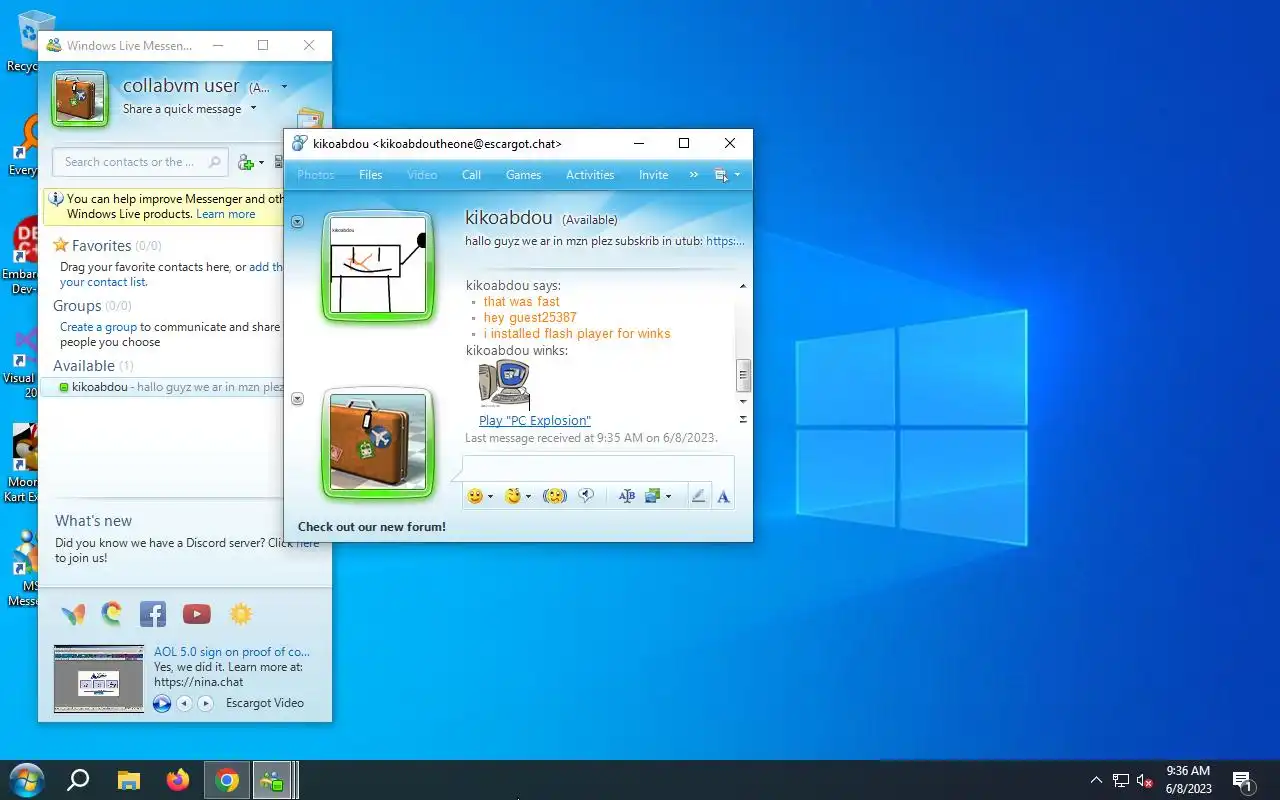Show hidden tray icons chevron

pos(1096,781)
